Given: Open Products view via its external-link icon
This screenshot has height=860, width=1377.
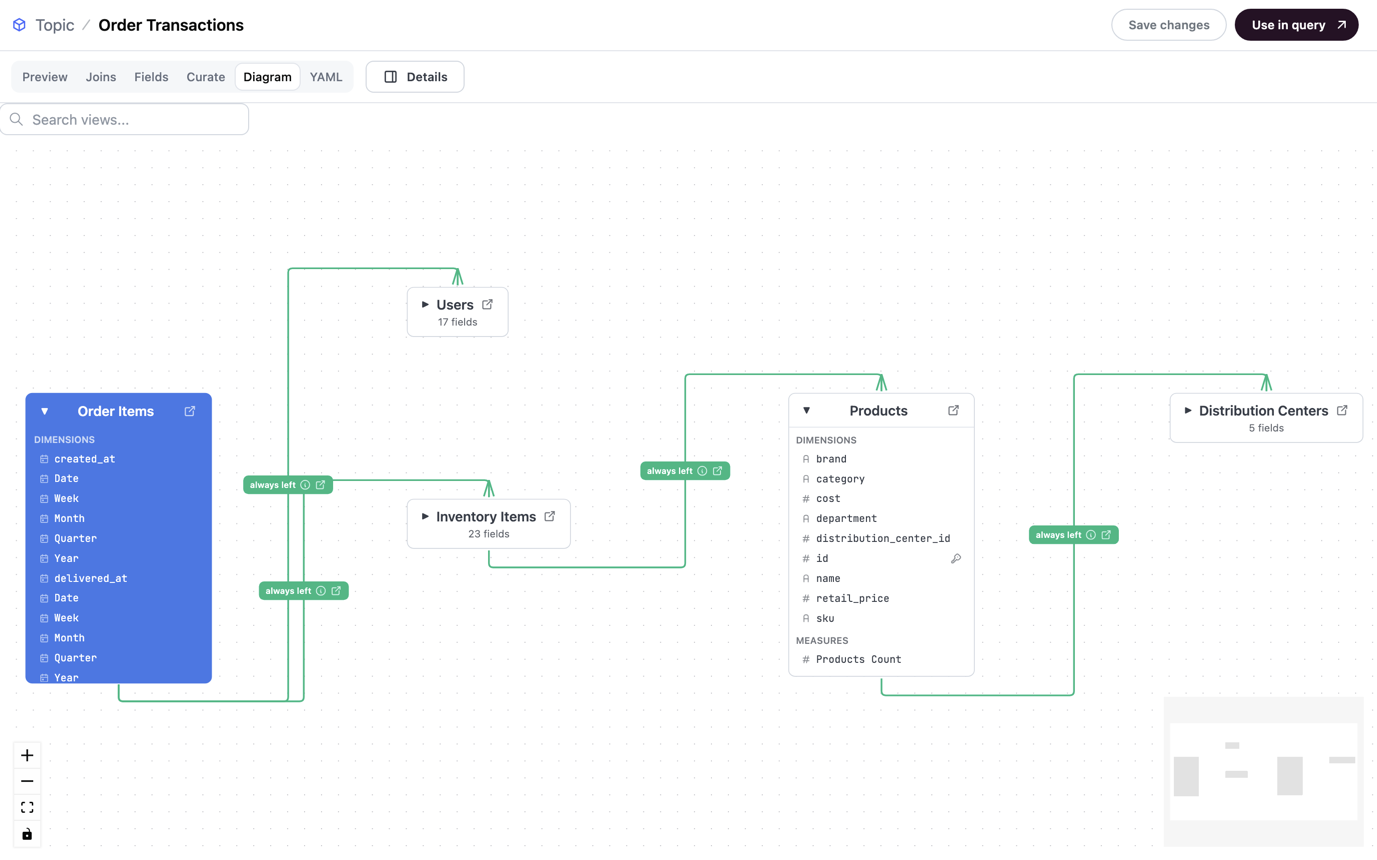Looking at the screenshot, I should pyautogui.click(x=954, y=410).
